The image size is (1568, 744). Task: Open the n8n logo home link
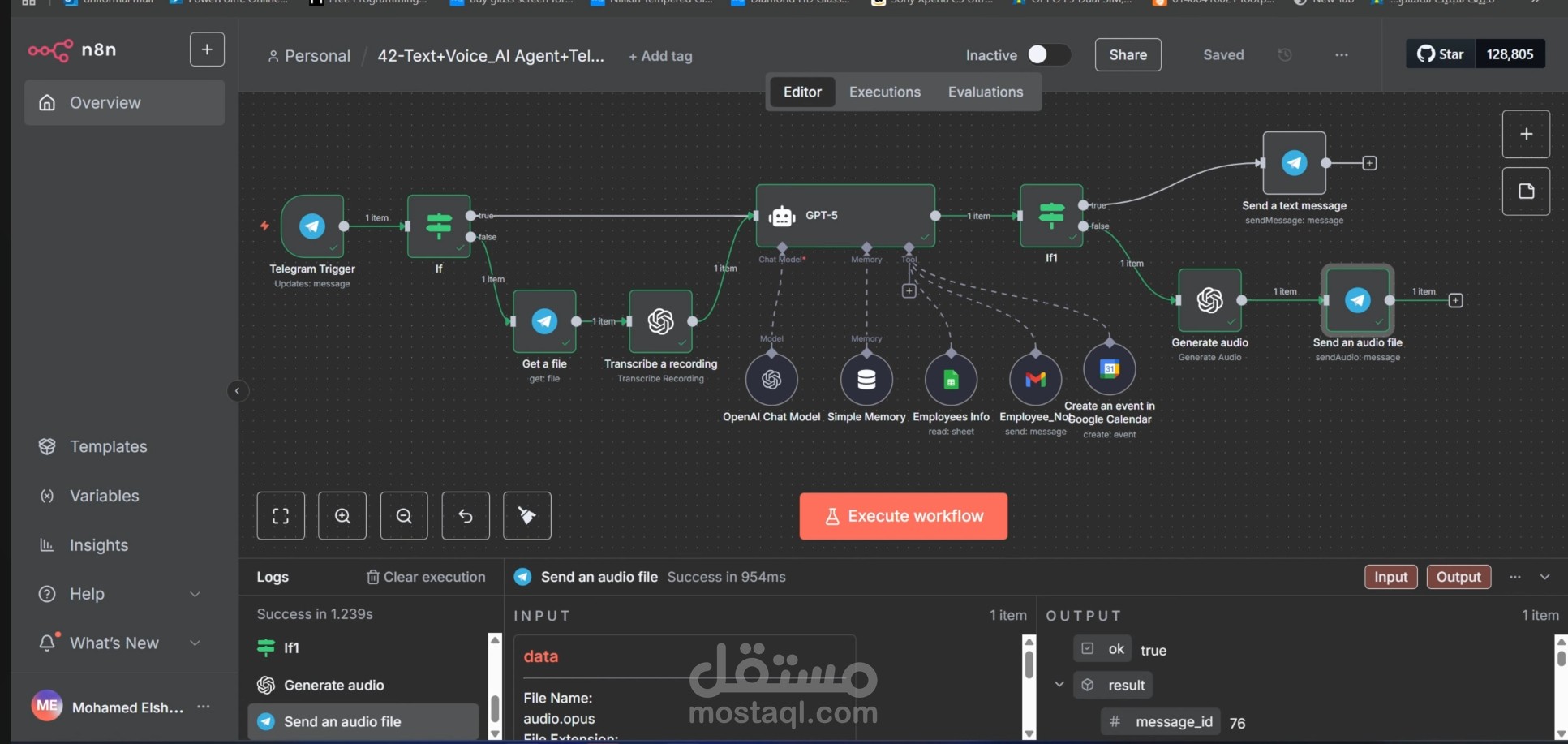tap(72, 50)
